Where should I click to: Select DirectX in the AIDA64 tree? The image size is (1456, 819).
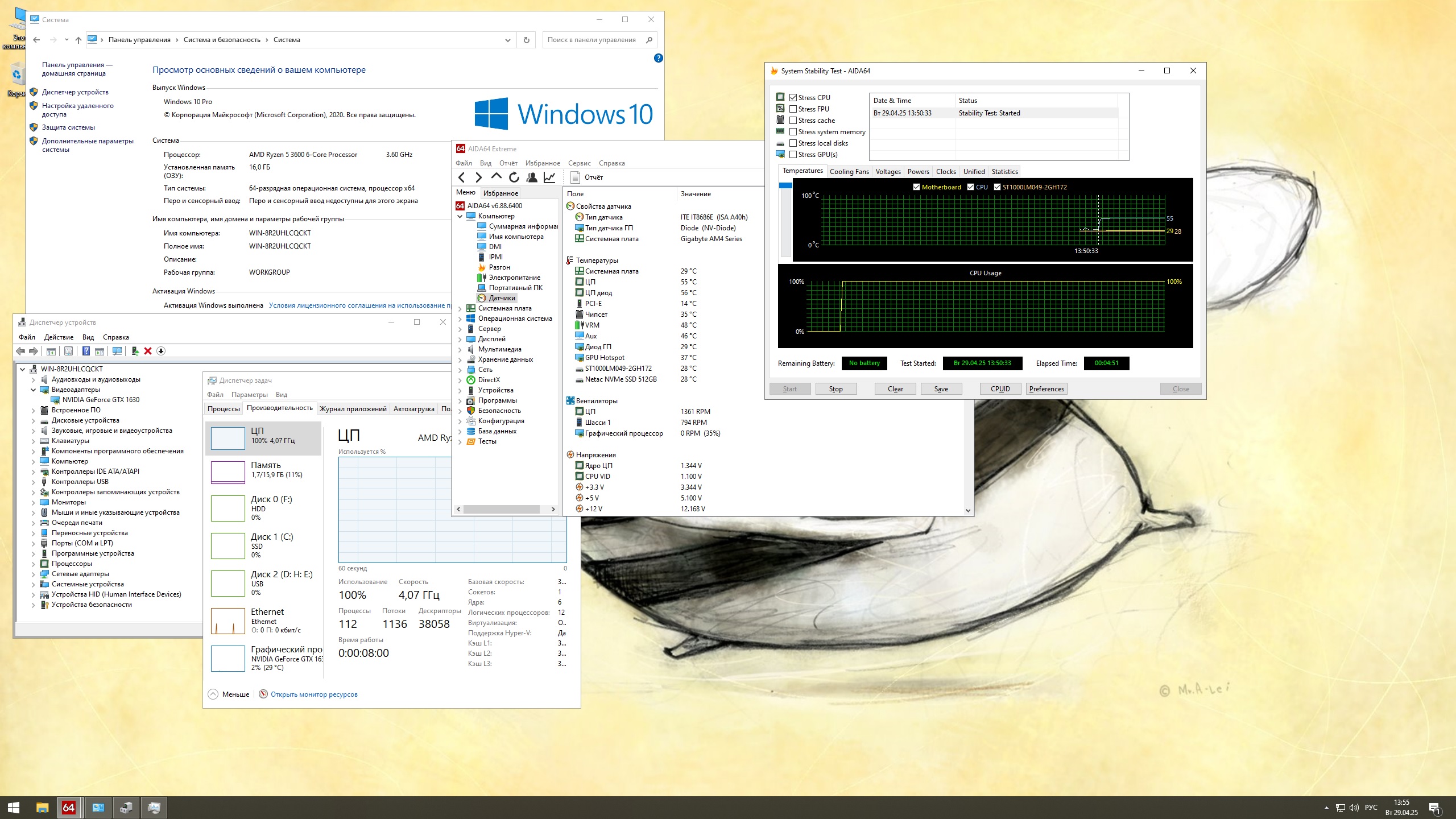click(x=489, y=380)
